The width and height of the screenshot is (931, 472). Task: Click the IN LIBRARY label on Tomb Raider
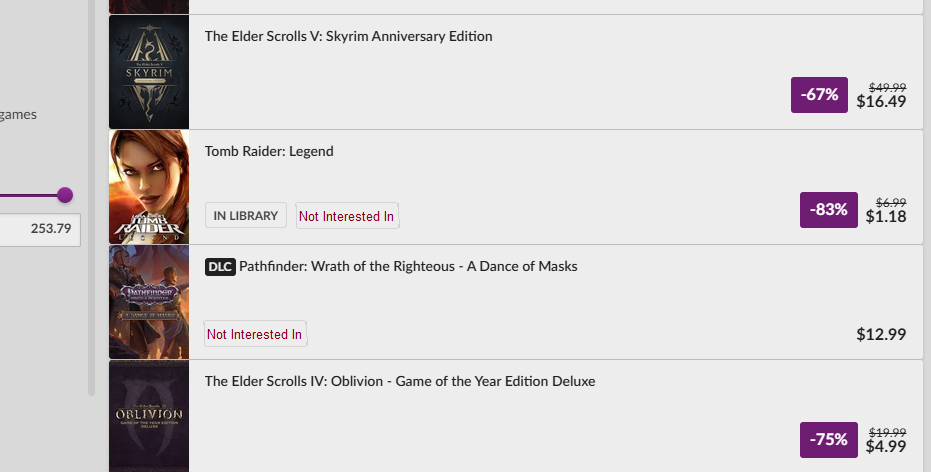point(246,216)
